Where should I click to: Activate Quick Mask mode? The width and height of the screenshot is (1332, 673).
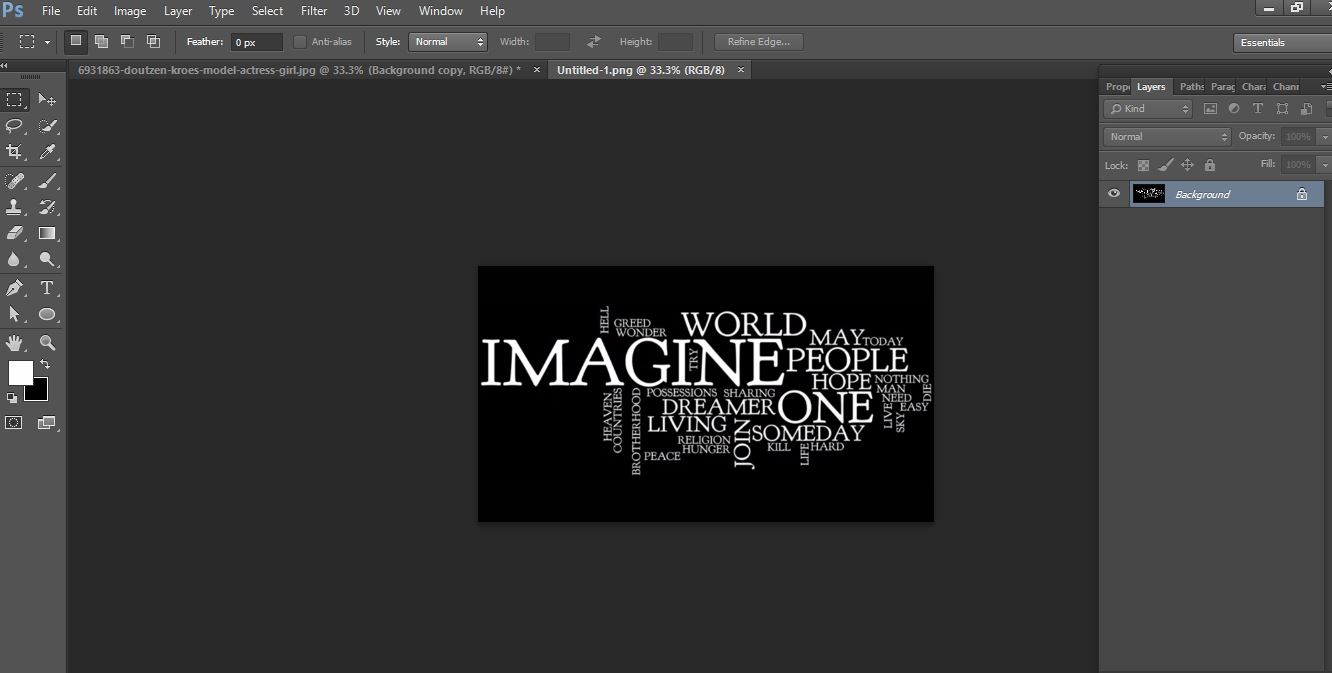tap(14, 423)
